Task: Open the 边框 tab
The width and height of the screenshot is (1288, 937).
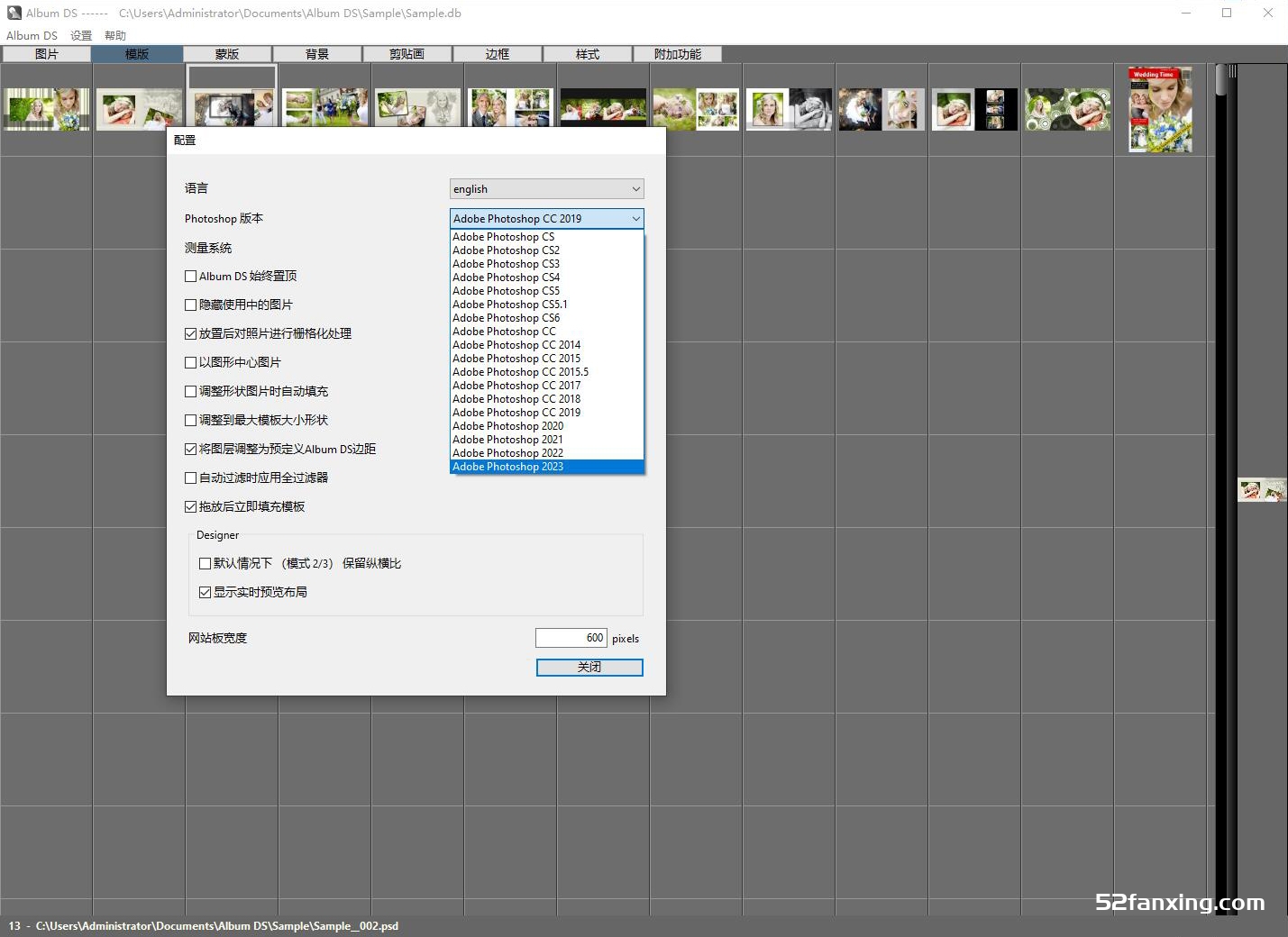Action: pyautogui.click(x=498, y=54)
